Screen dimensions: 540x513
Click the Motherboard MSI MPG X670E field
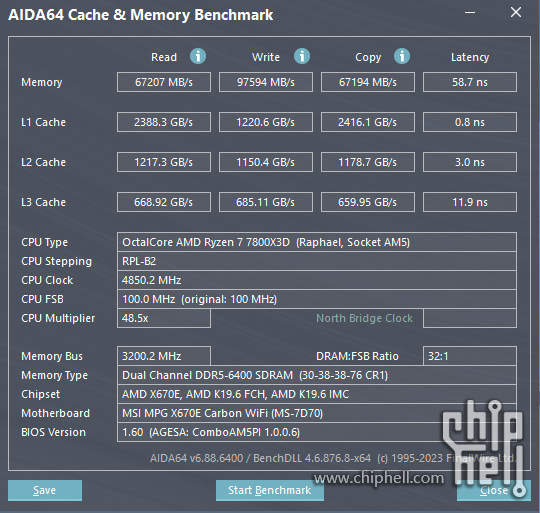click(x=317, y=413)
